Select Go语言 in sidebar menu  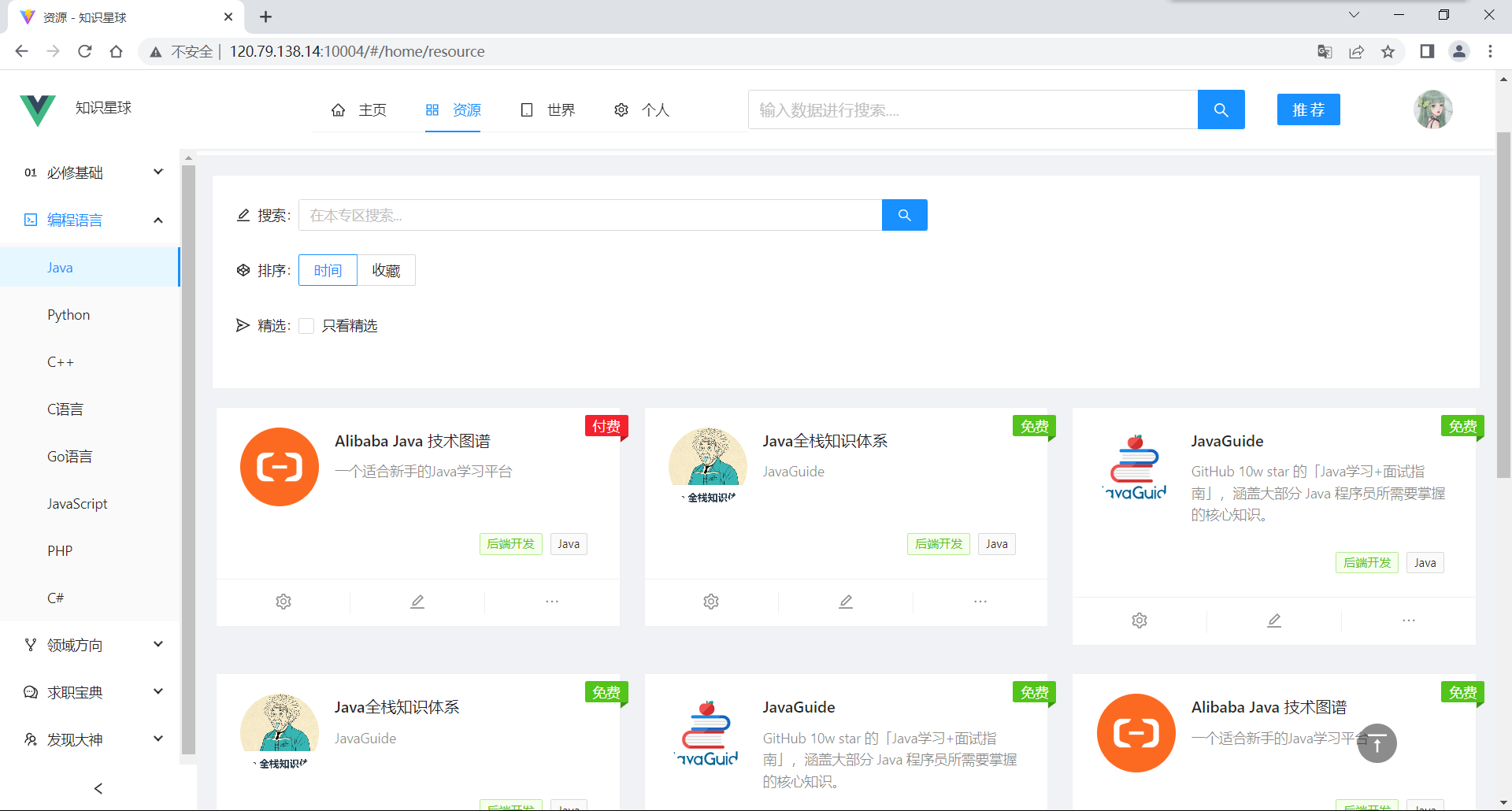click(90, 456)
